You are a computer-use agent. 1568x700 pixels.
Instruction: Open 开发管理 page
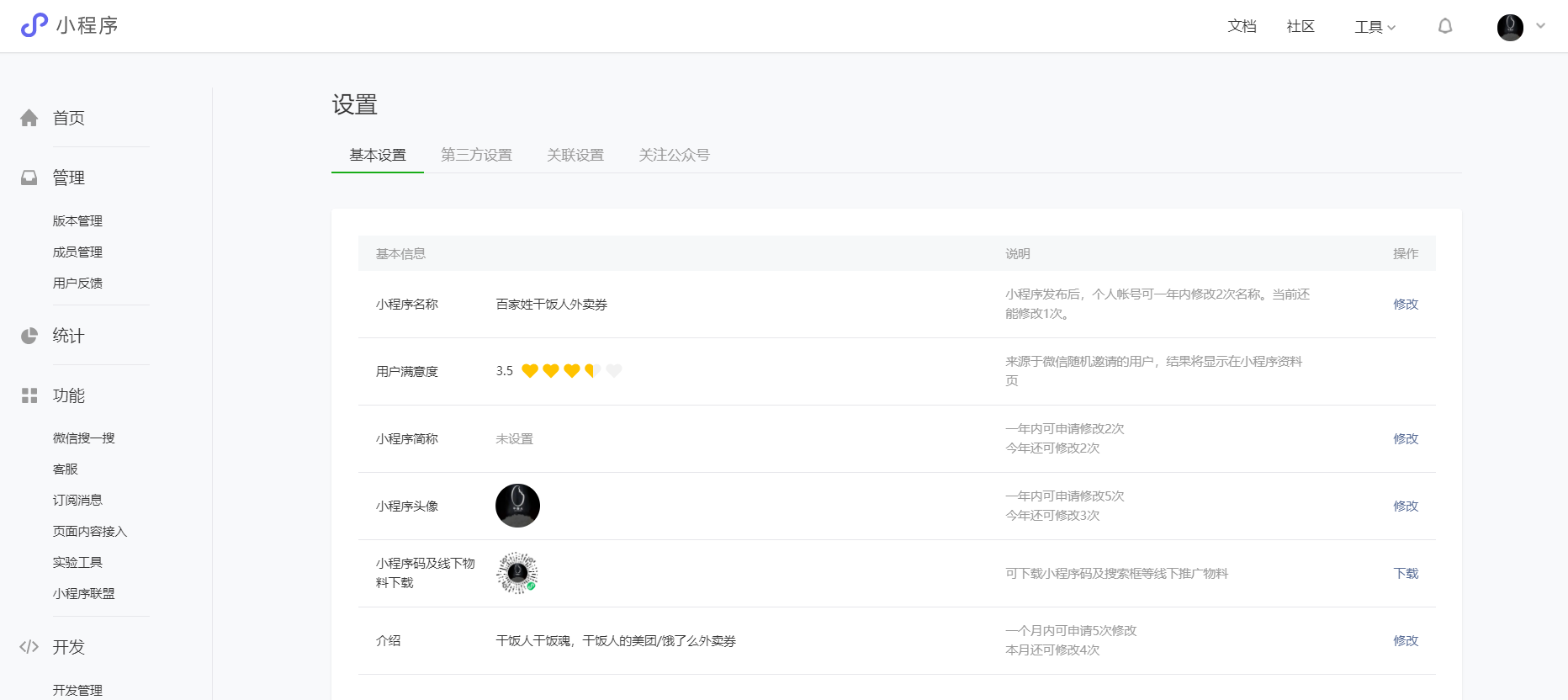coord(77,690)
